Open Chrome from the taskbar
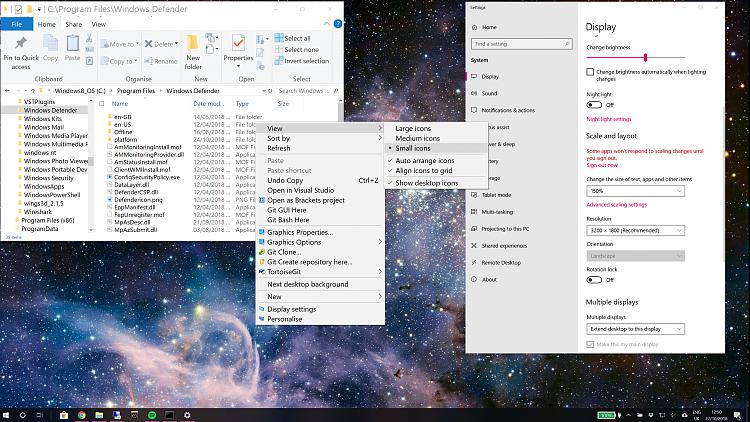The width and height of the screenshot is (750, 422). (81, 415)
